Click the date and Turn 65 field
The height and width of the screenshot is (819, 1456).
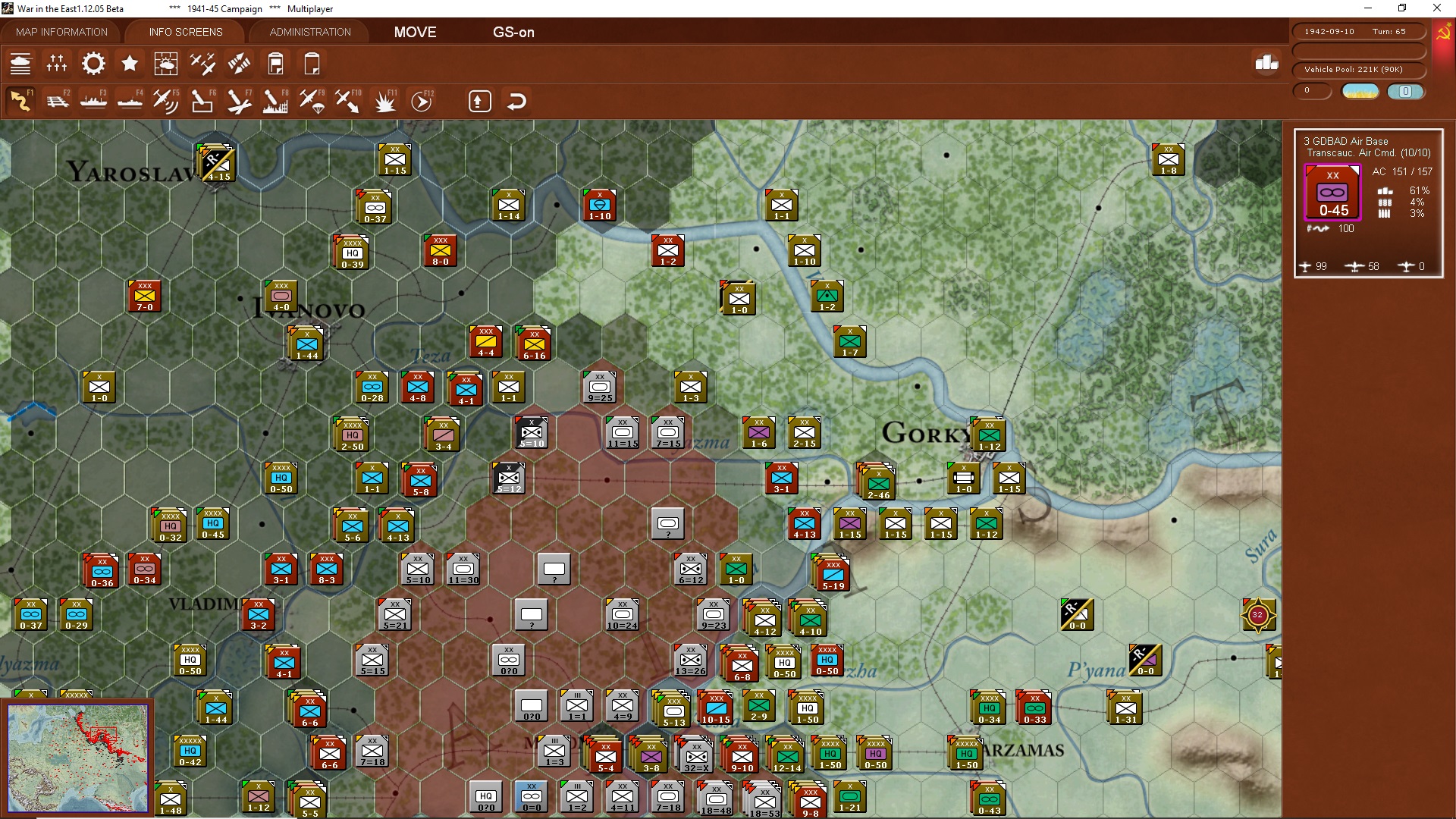tap(1358, 31)
